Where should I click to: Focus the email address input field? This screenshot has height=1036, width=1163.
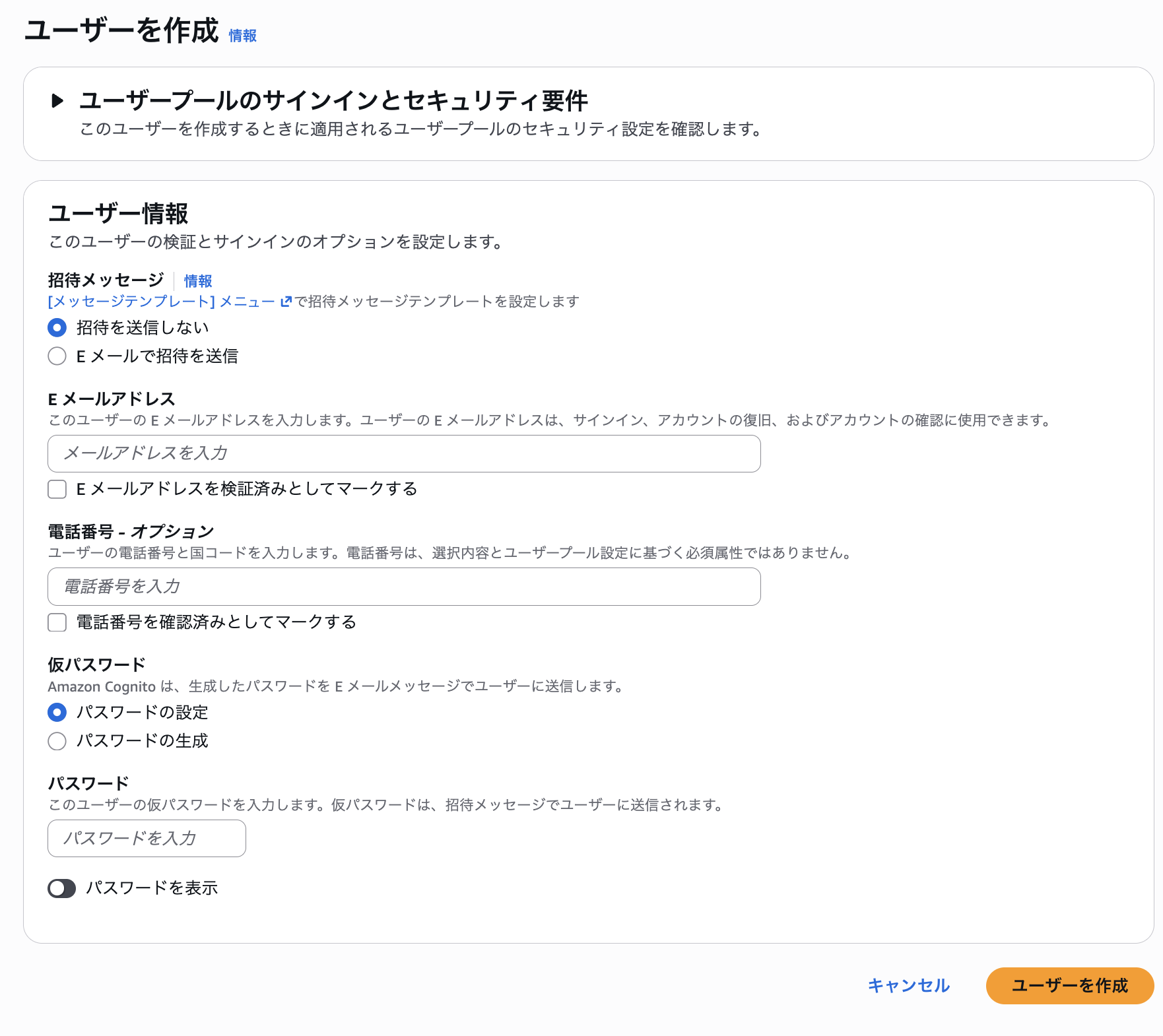pyautogui.click(x=404, y=453)
